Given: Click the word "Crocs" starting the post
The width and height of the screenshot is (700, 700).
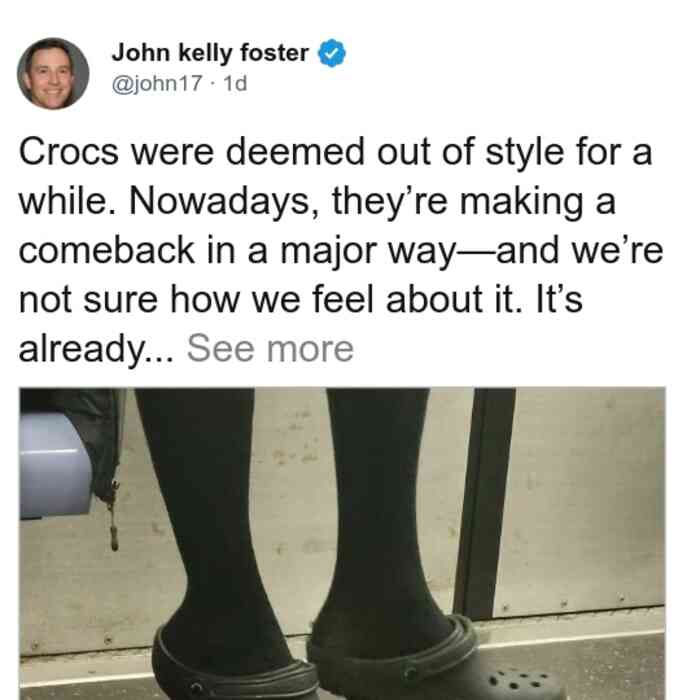Looking at the screenshot, I should click(69, 152).
